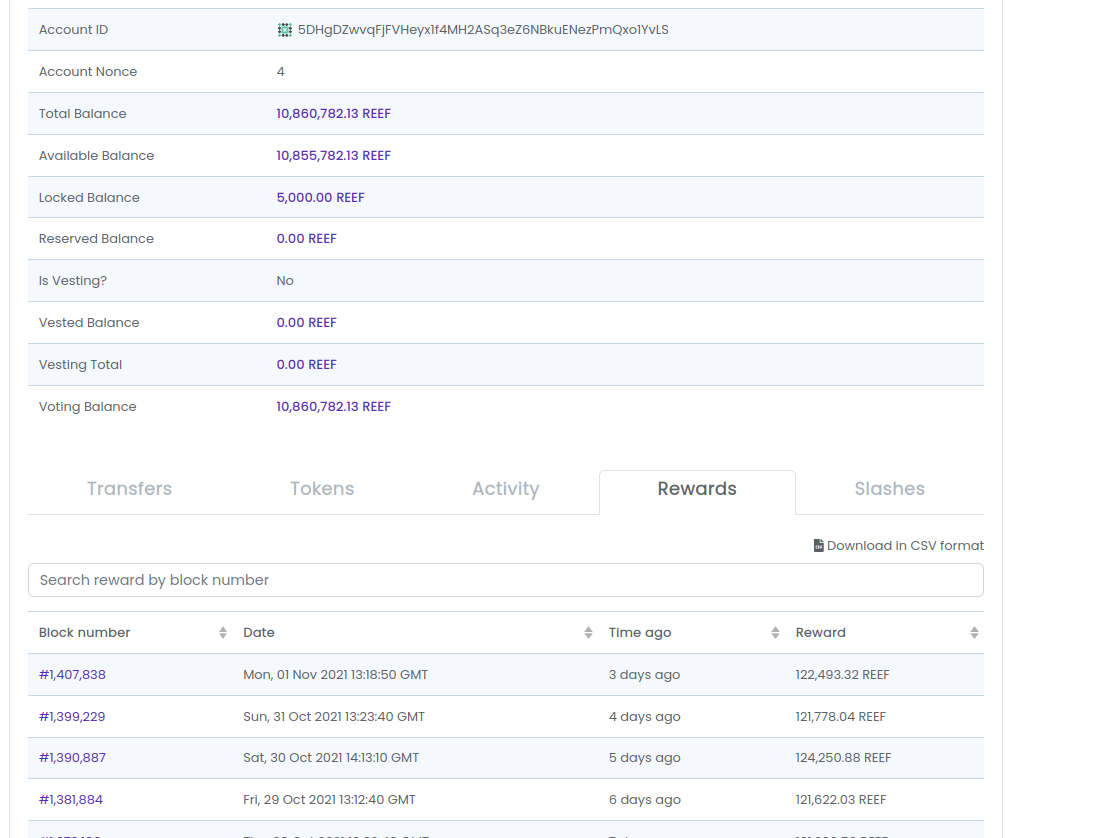Sort the Date column
The height and width of the screenshot is (838, 1101).
pyautogui.click(x=588, y=632)
